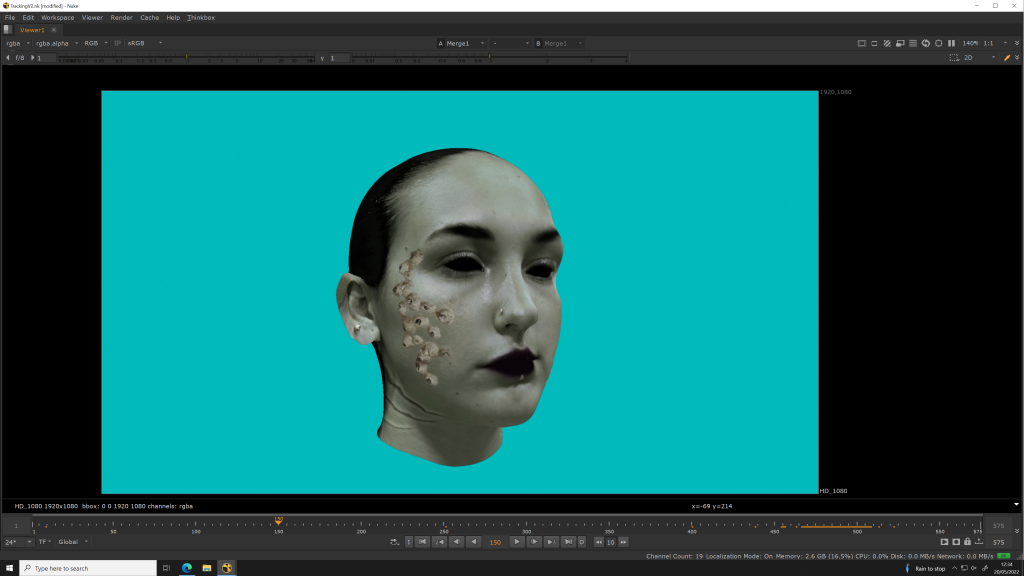Screen dimensions: 1024x576
Task: Toggle the IP input process button
Action: (x=118, y=43)
